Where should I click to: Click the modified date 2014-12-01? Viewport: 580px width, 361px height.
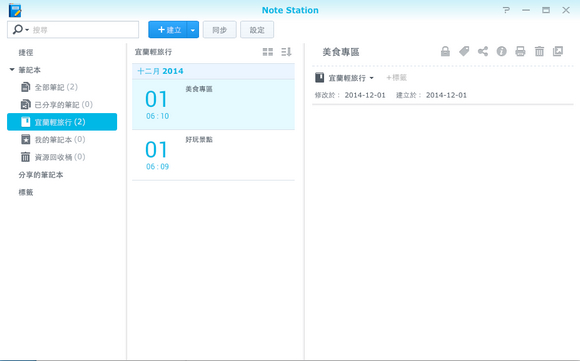point(365,95)
